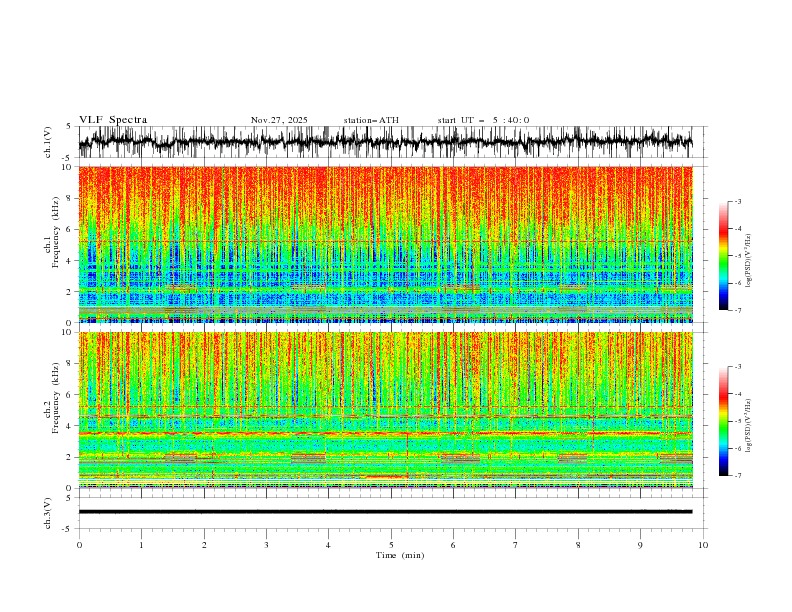
Task: Click the 5-minute tick label on time axis
Action: pyautogui.click(x=391, y=545)
